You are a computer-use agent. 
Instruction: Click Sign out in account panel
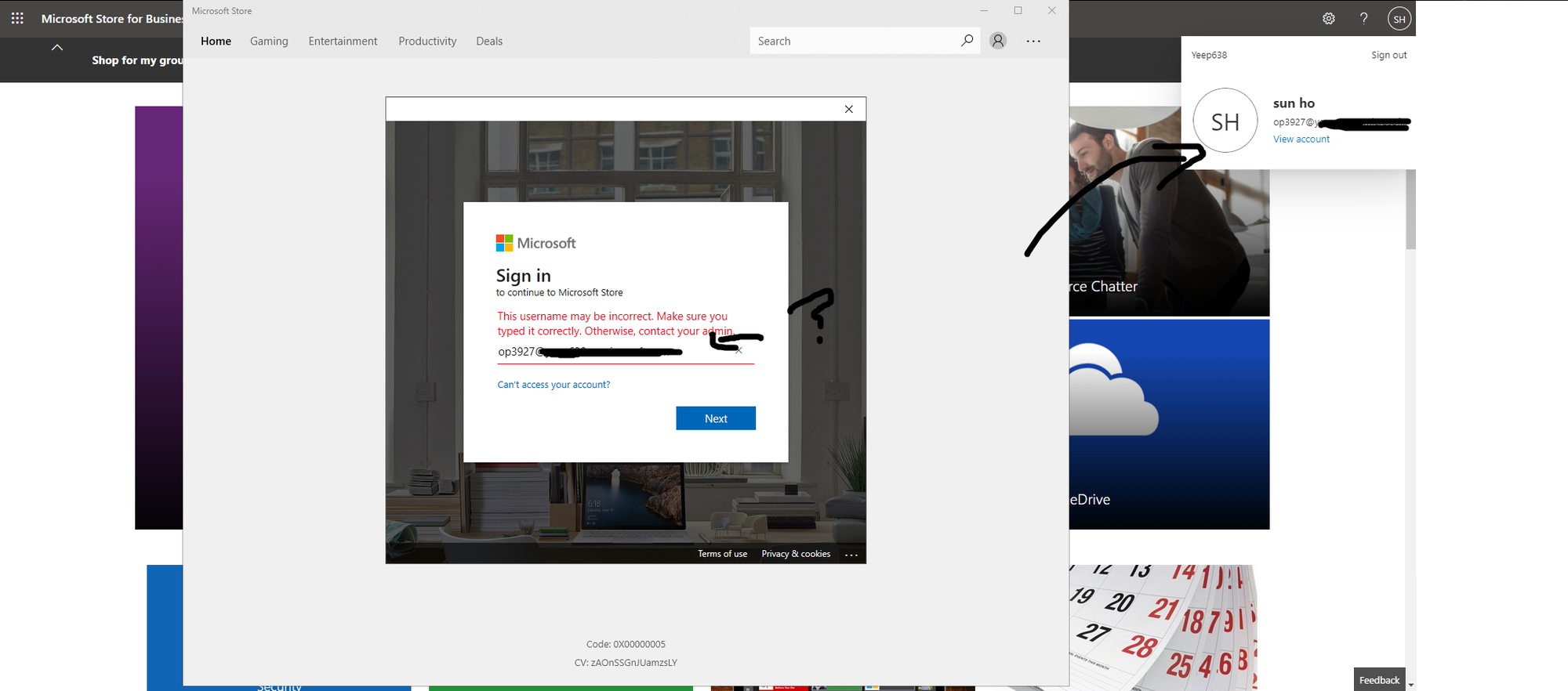tap(1388, 55)
